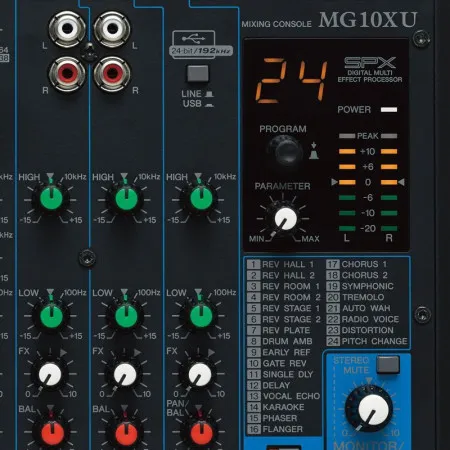Click the red BAL knob below left RCA jacks
The image size is (450, 450).
coord(52,434)
